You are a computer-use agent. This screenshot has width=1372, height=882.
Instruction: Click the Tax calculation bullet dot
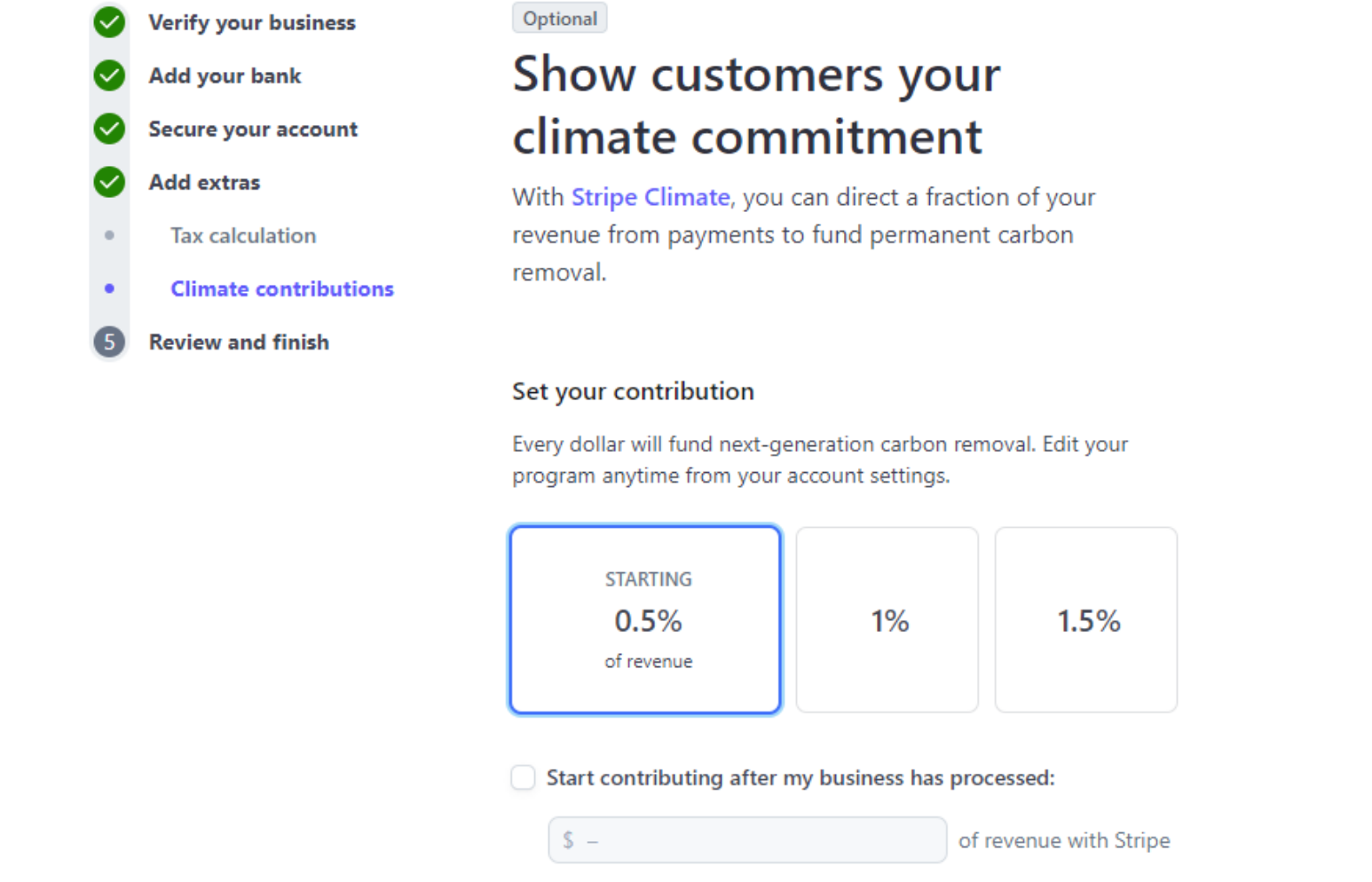(x=109, y=235)
